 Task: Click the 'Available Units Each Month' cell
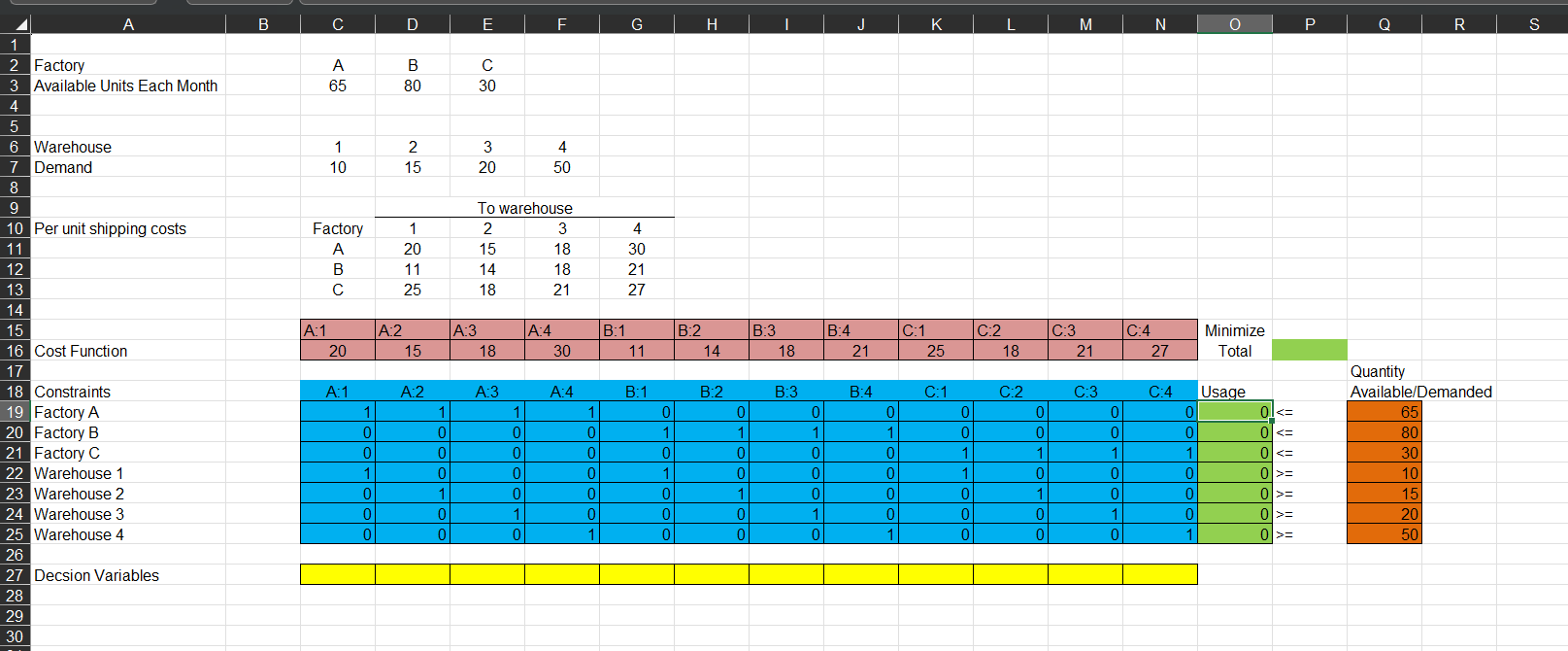coord(126,86)
